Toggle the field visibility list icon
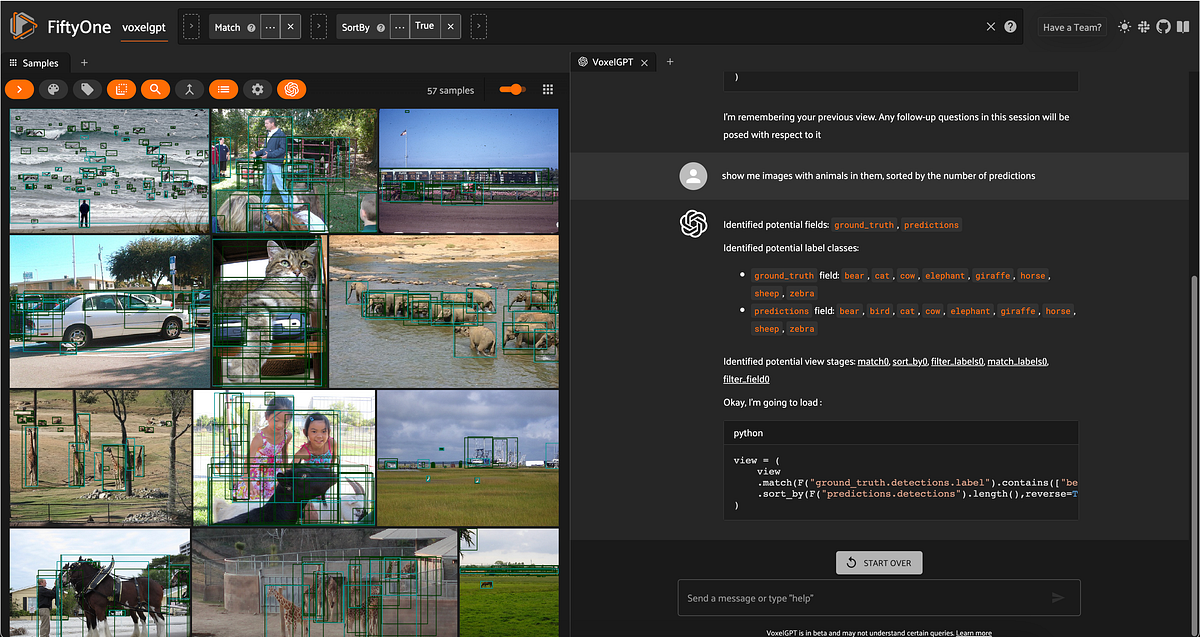This screenshot has width=1200, height=637. click(x=223, y=89)
